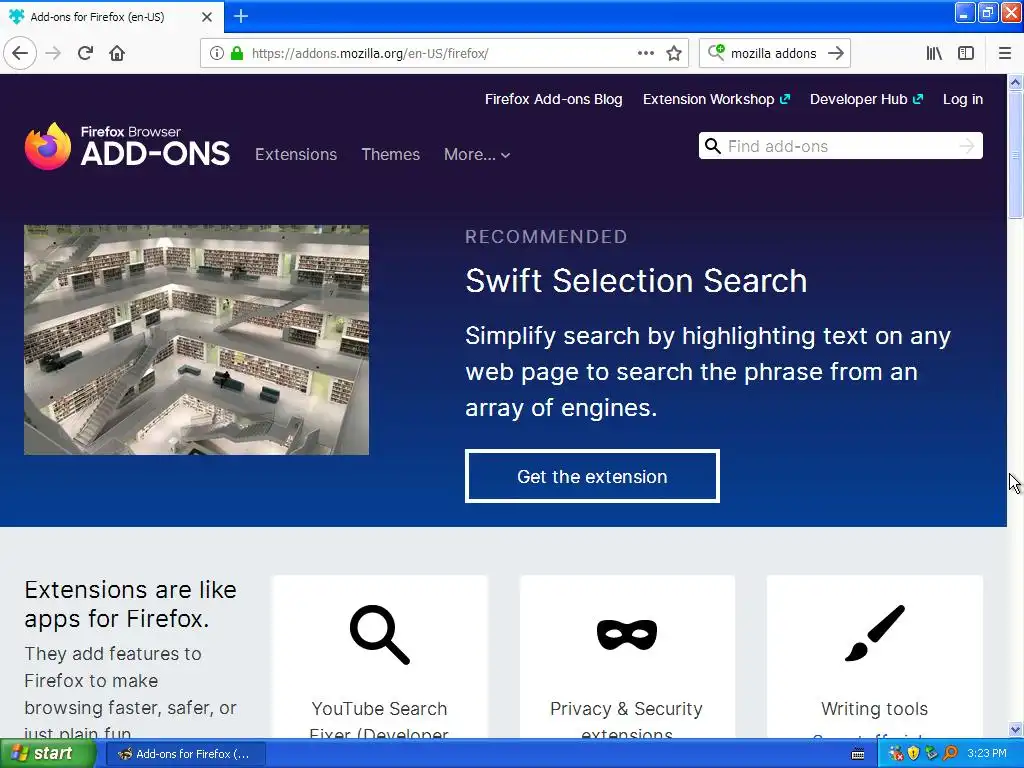Submit the mozilla addons search arrow
This screenshot has height=768, width=1024.
point(836,53)
